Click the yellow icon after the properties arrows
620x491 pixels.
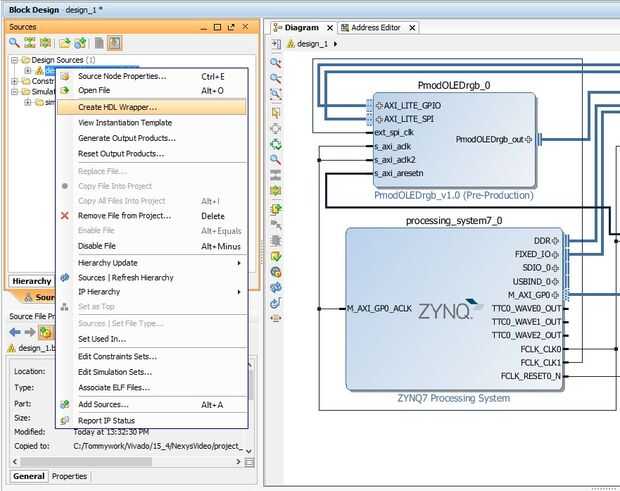45,332
